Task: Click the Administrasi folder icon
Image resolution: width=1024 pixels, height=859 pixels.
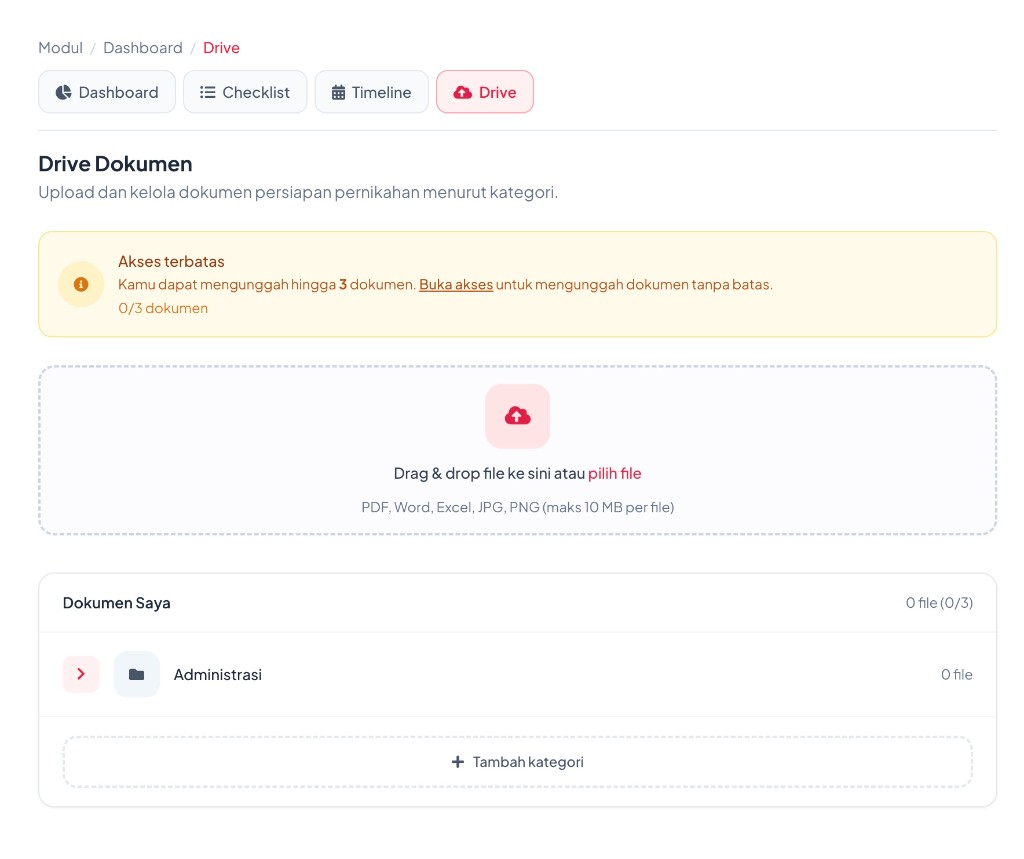Action: coord(136,674)
